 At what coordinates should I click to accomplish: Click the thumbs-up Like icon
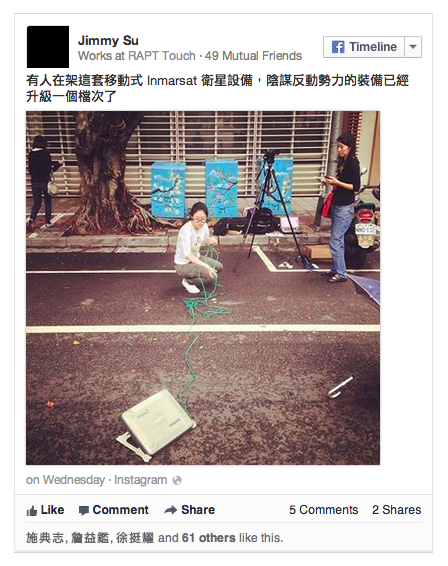(x=32, y=510)
